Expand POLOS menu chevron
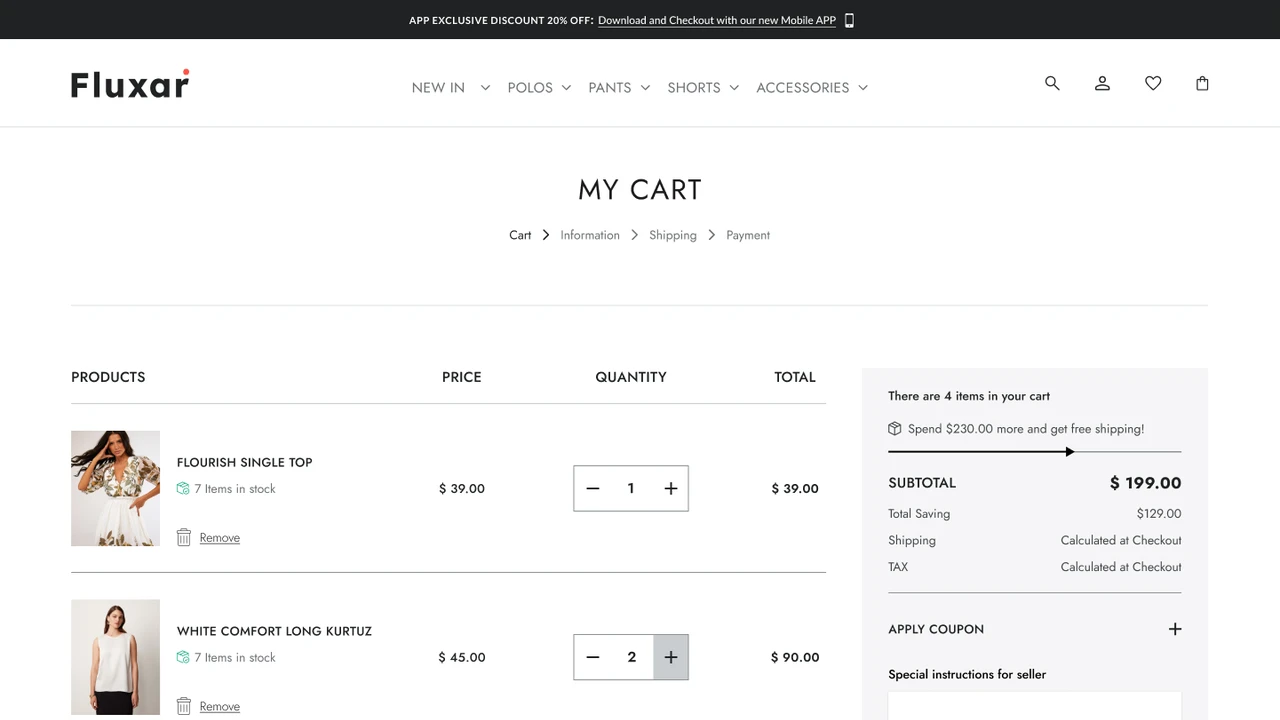This screenshot has width=1280, height=720. click(x=566, y=87)
